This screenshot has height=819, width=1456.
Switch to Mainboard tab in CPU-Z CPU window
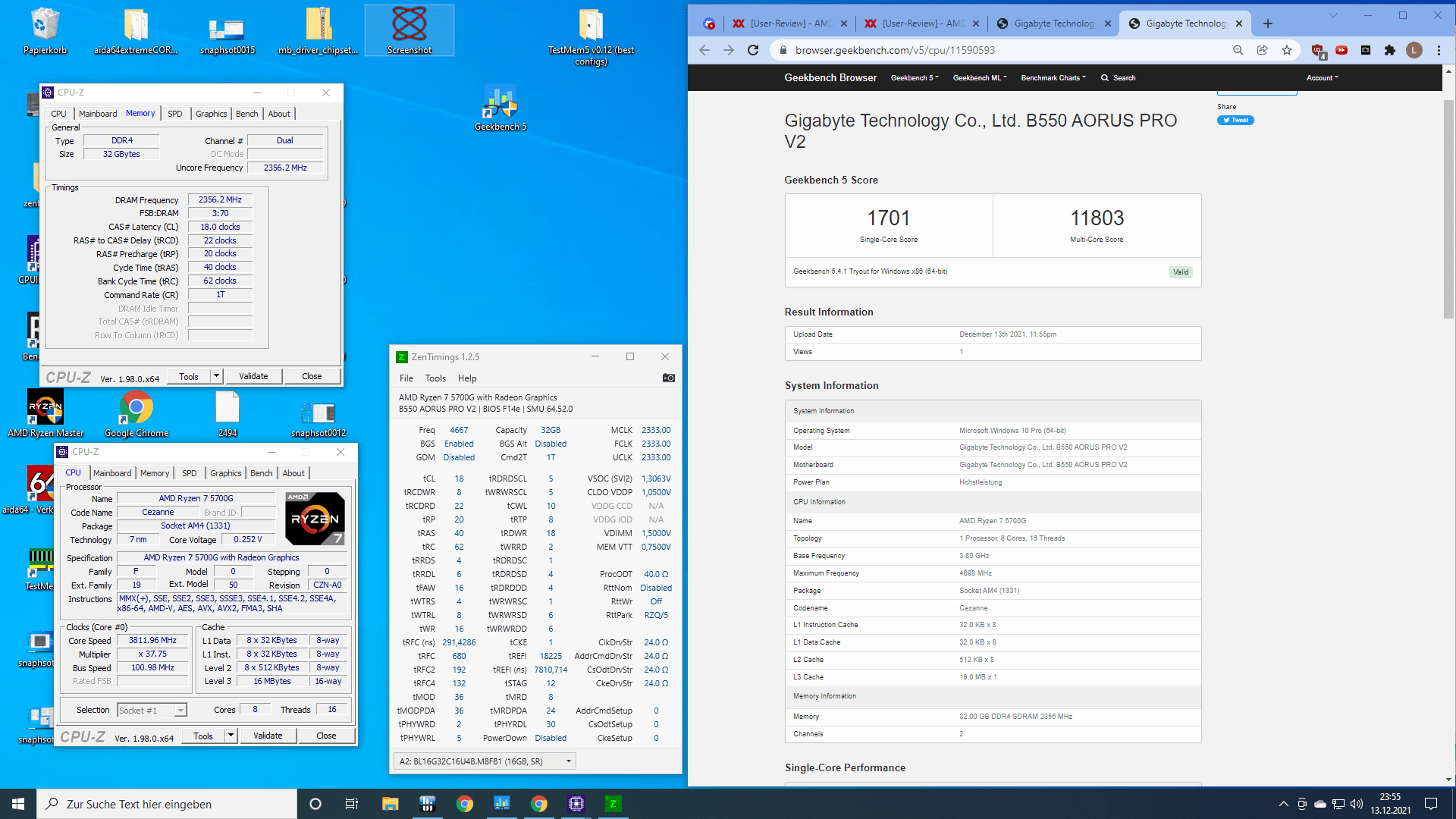pyautogui.click(x=112, y=473)
